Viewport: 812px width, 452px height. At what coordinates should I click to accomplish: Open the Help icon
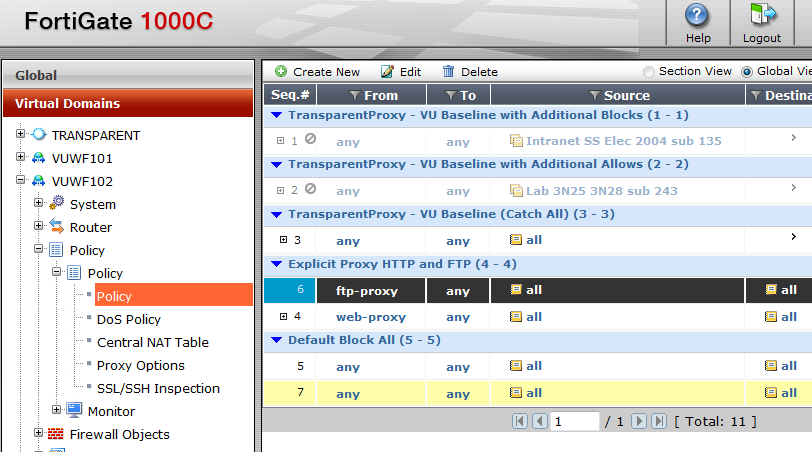pyautogui.click(x=697, y=15)
